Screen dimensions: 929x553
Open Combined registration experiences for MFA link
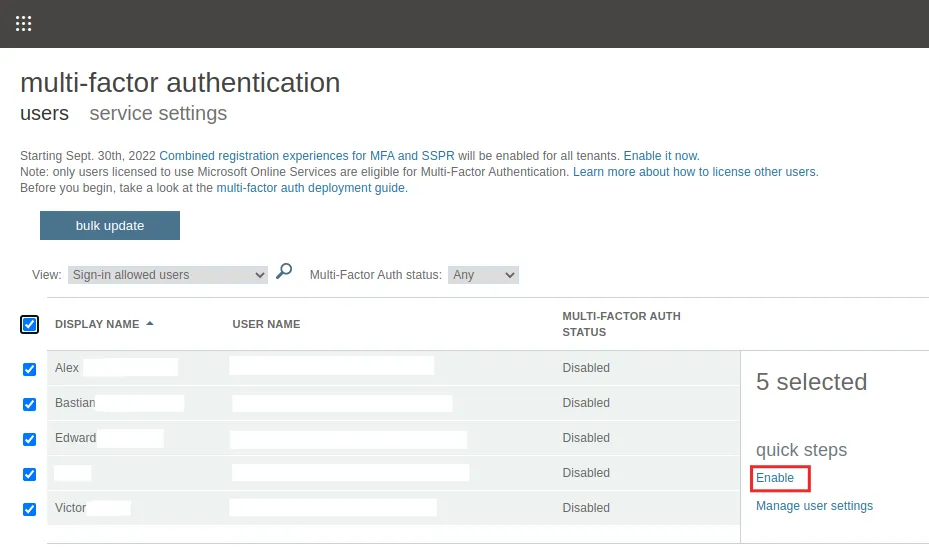(x=306, y=156)
